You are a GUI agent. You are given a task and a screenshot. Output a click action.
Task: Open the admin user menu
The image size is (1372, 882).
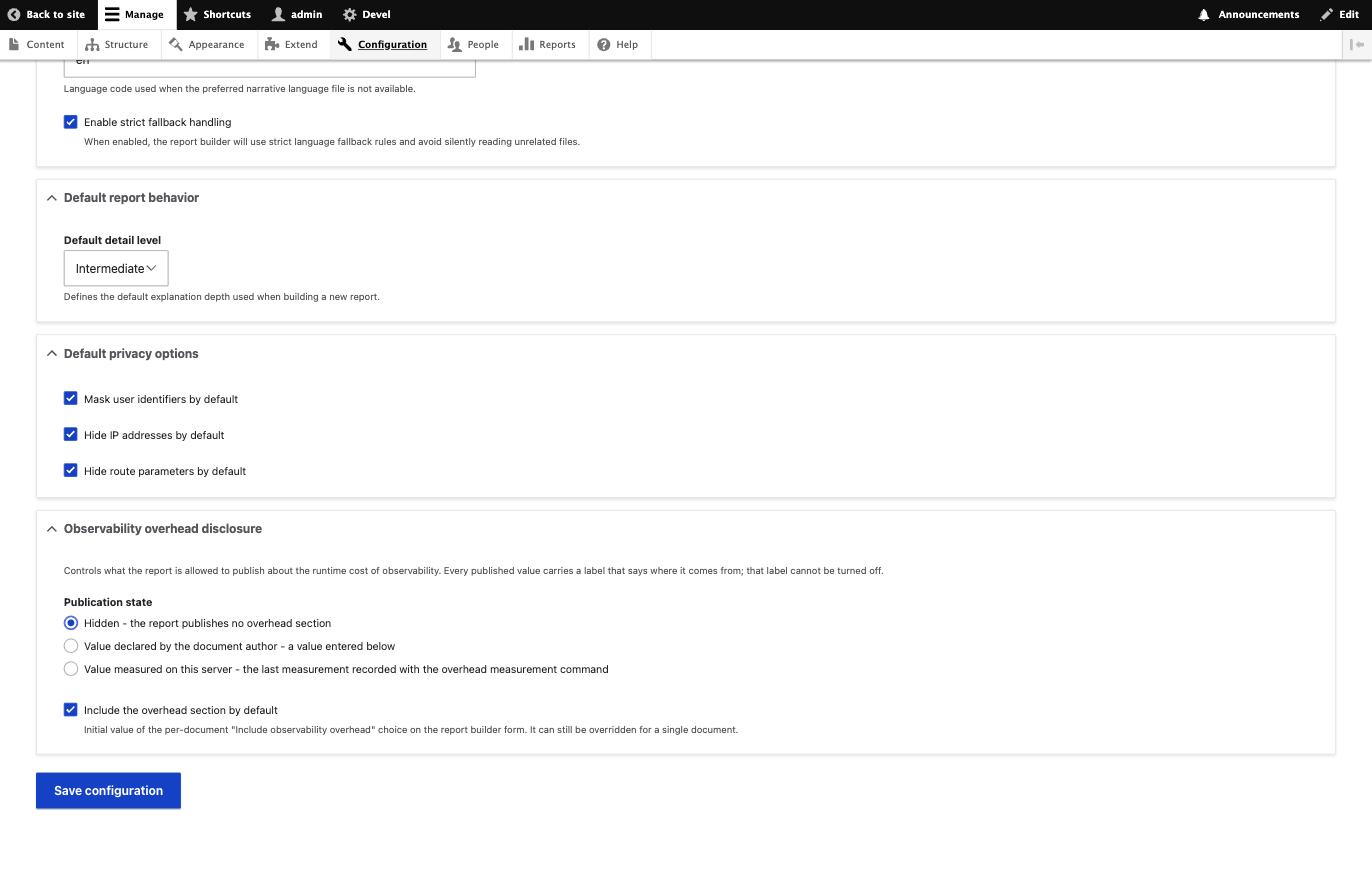coord(297,15)
